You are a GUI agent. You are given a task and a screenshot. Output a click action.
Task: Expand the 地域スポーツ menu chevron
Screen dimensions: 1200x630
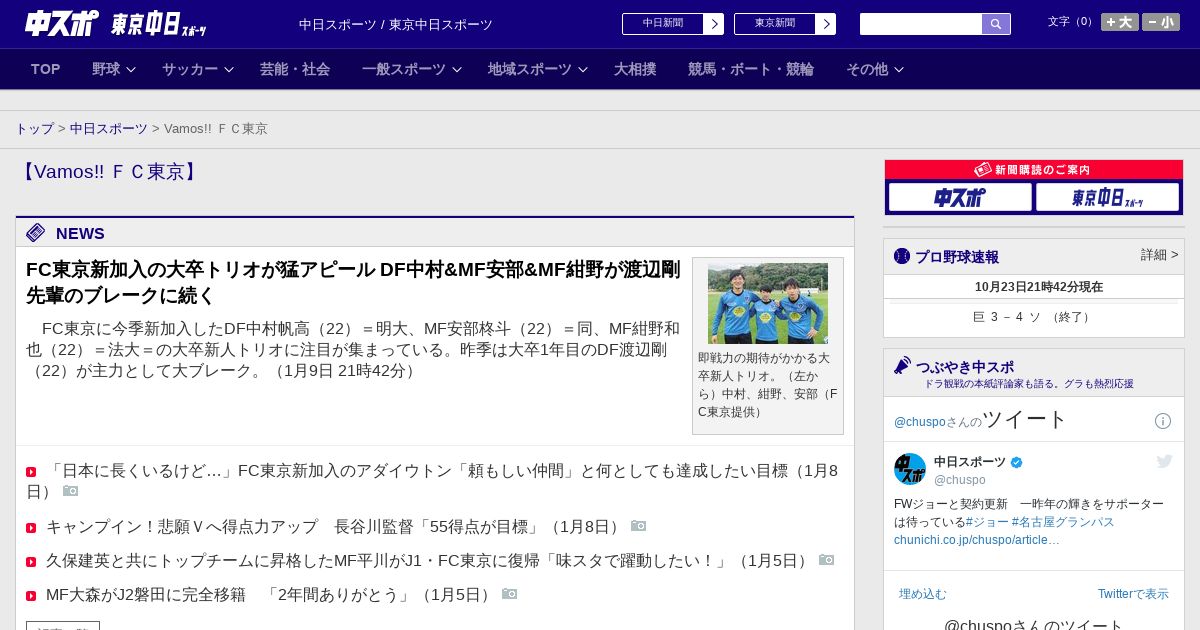click(x=583, y=69)
